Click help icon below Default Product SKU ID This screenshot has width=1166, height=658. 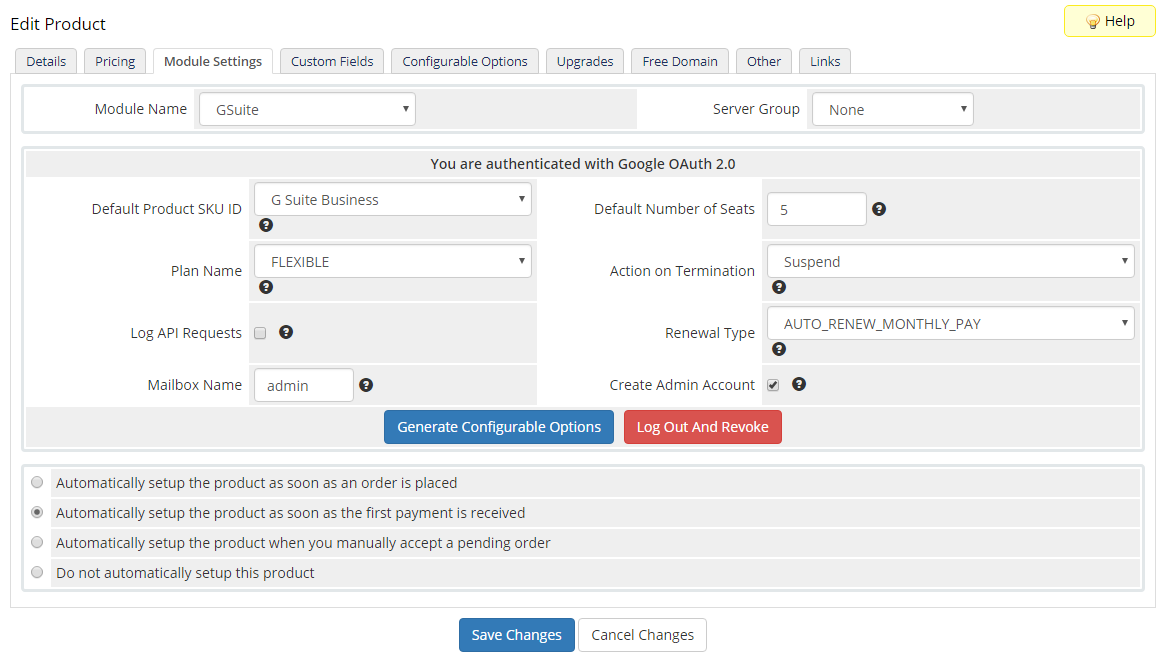[266, 225]
